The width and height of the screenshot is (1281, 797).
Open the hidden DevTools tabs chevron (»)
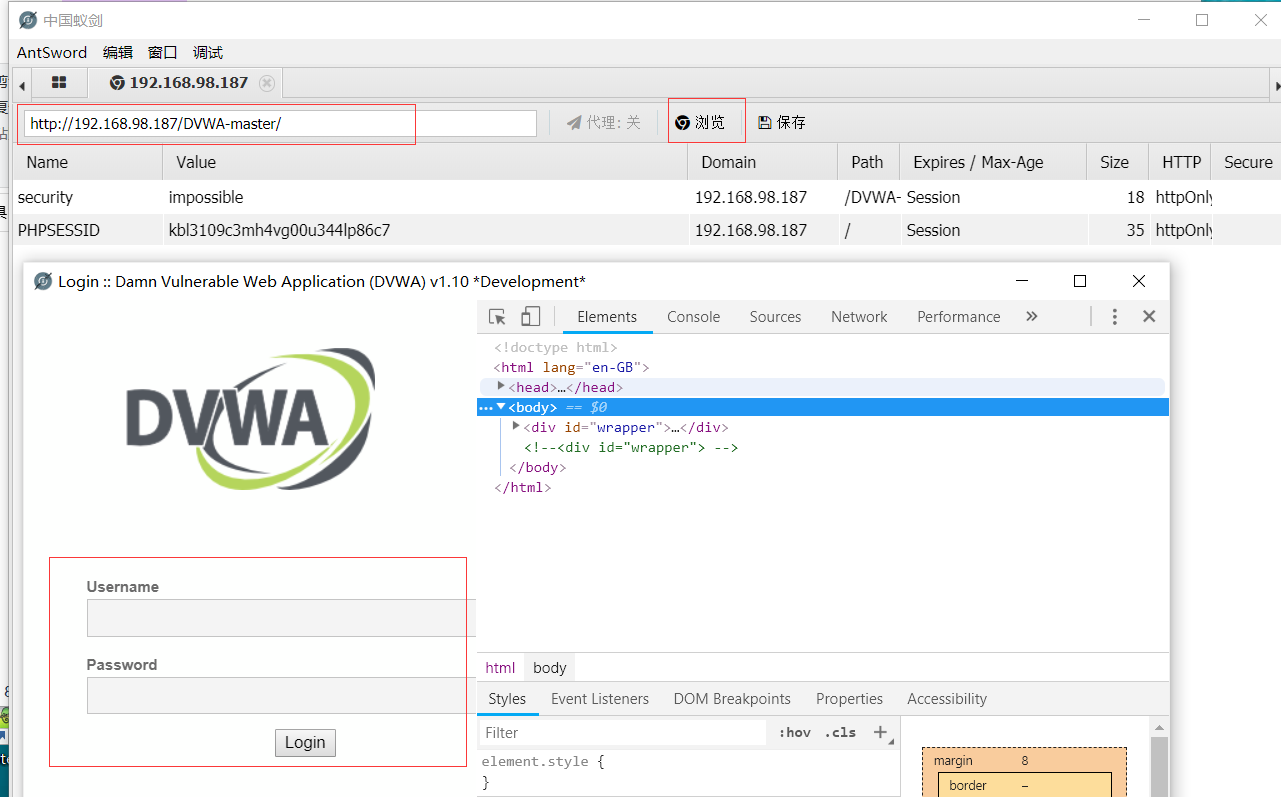pyautogui.click(x=1031, y=316)
